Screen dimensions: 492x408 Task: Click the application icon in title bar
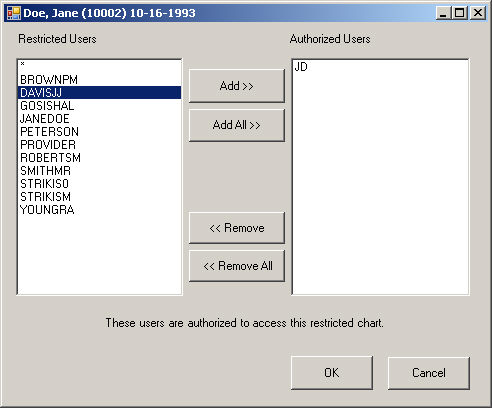(x=14, y=13)
